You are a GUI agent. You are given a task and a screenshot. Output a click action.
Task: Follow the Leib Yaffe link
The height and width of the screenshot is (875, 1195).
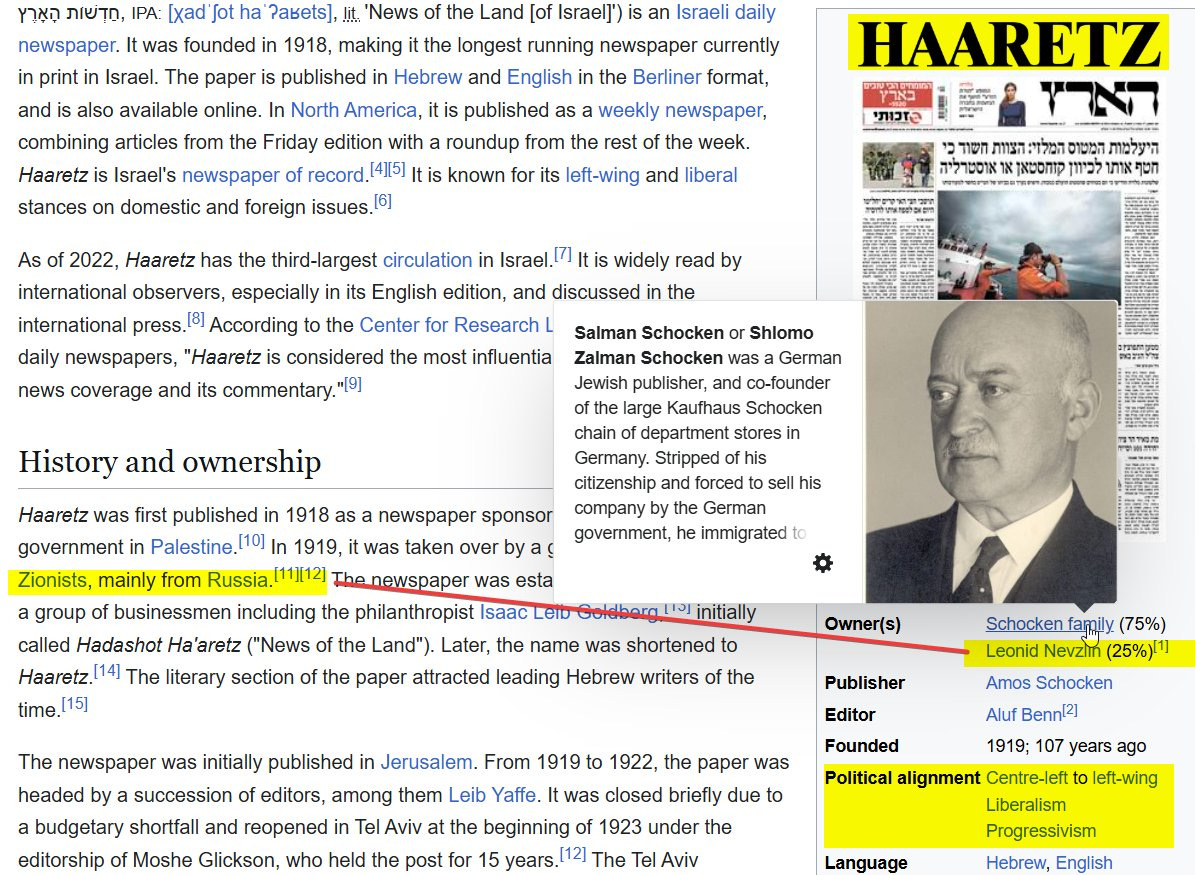point(492,795)
